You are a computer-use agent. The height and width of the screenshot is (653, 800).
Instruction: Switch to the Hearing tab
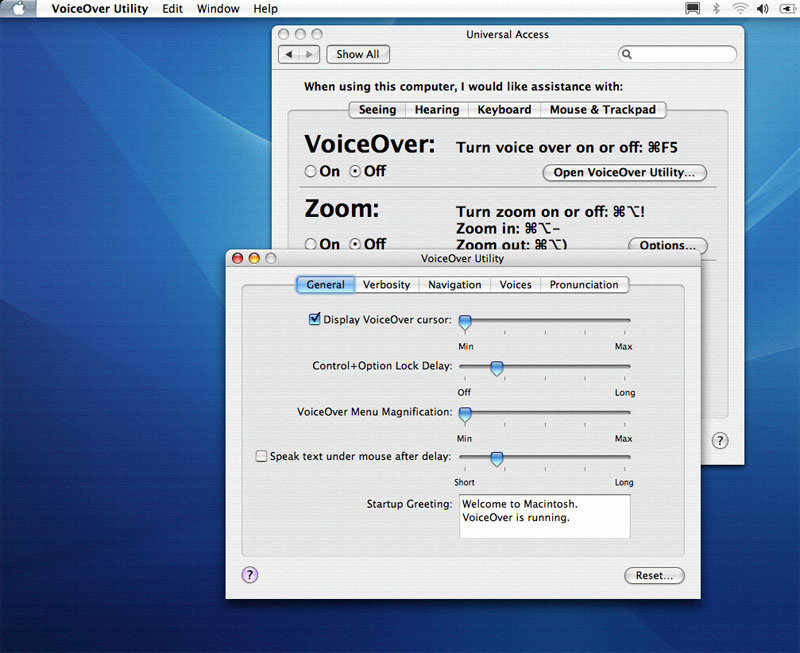click(437, 110)
